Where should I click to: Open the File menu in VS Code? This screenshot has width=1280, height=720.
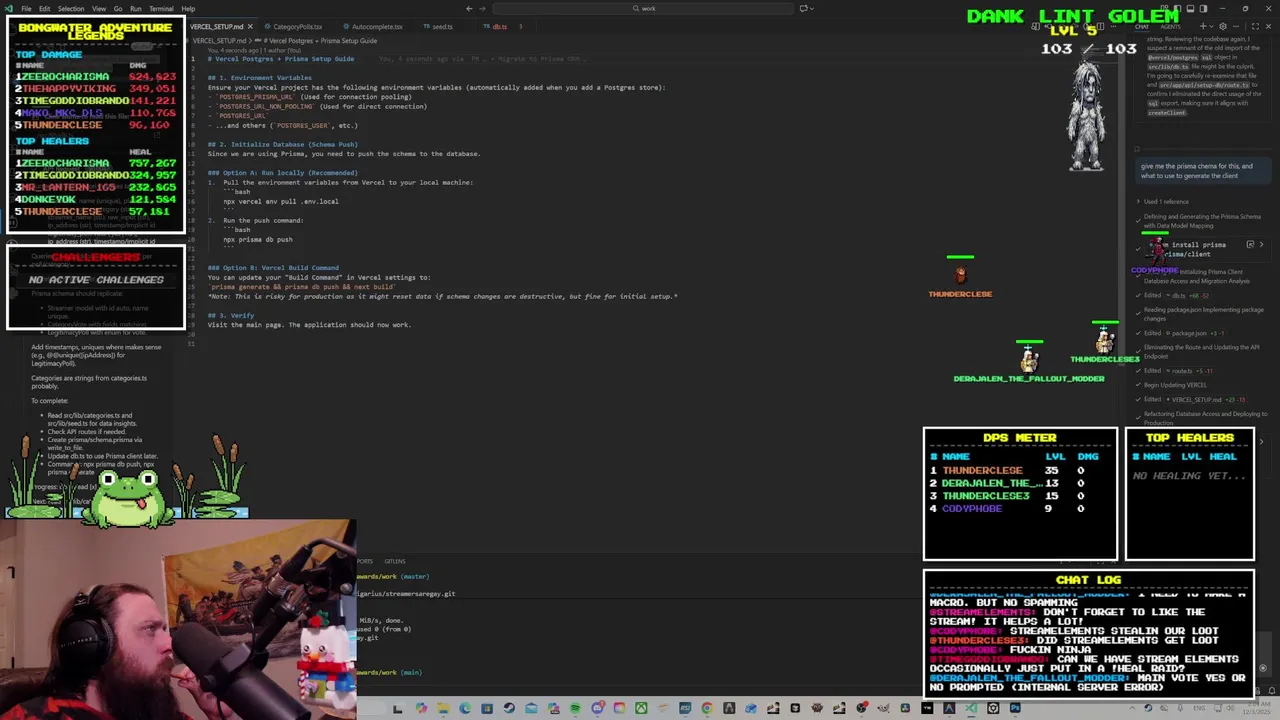(26, 8)
